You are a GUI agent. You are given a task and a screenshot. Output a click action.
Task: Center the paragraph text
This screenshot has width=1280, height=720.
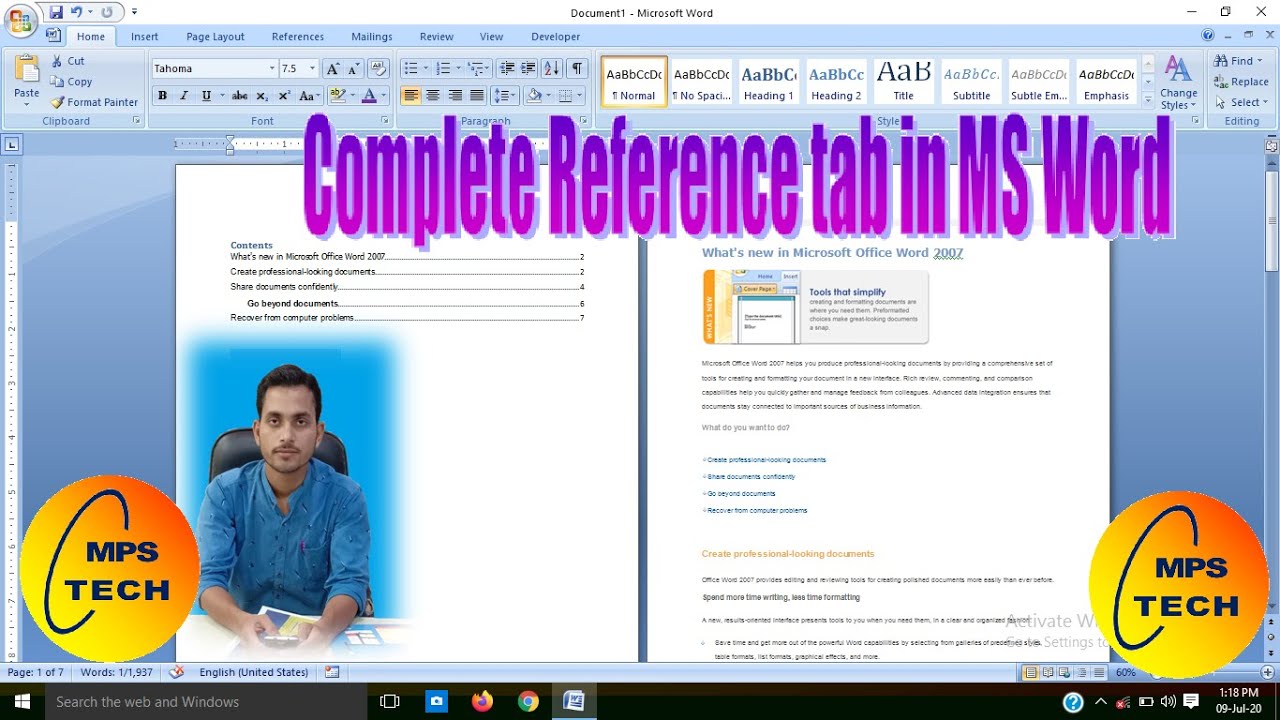[433, 96]
